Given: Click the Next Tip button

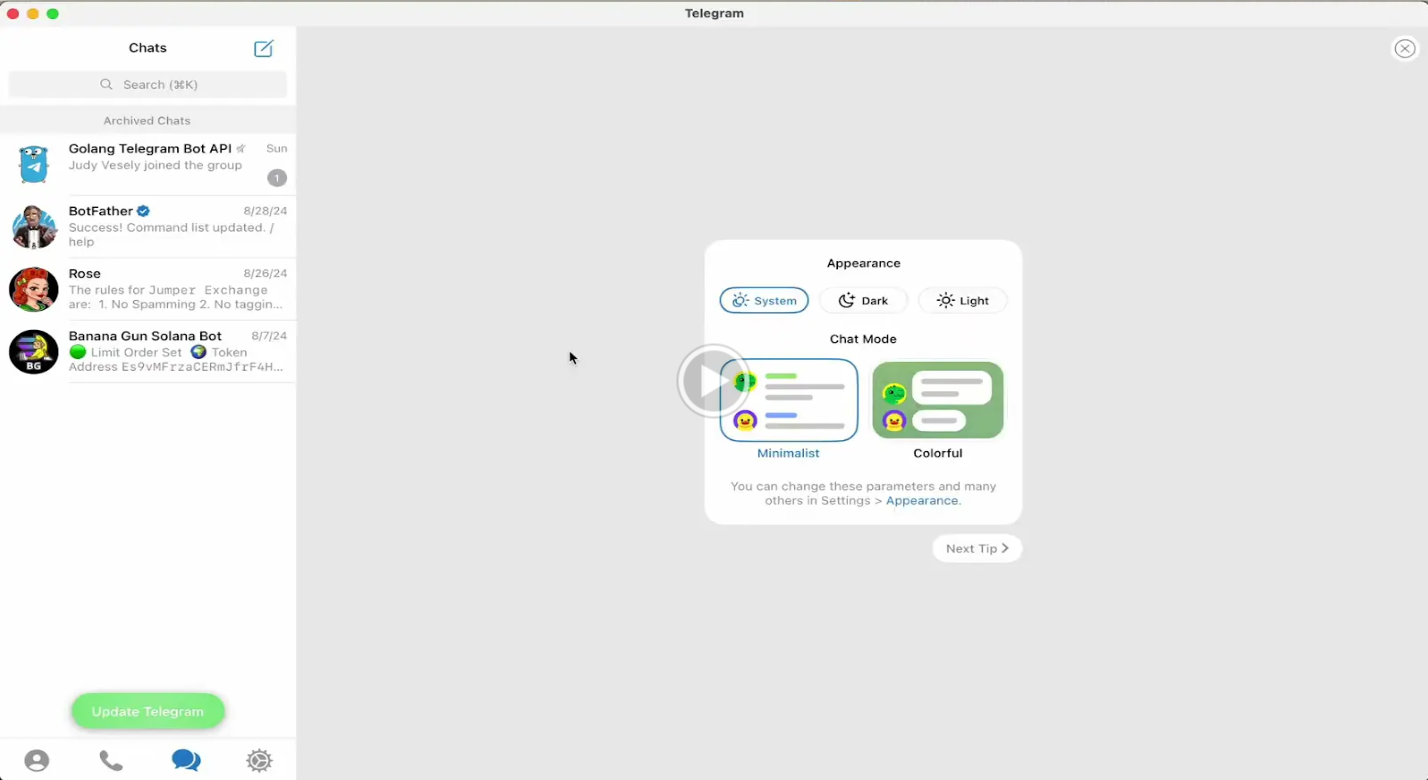Looking at the screenshot, I should coord(977,548).
